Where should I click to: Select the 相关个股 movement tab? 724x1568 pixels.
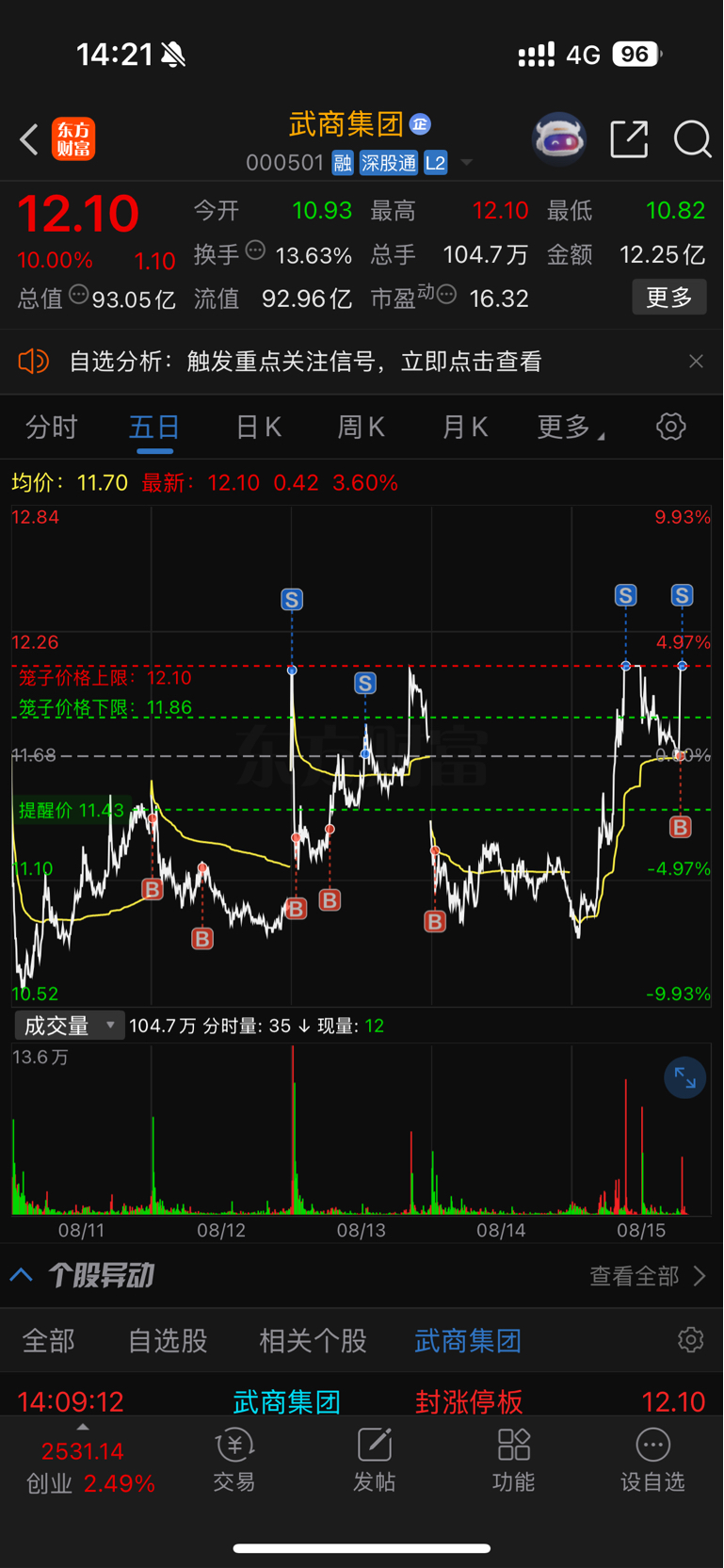point(313,1341)
